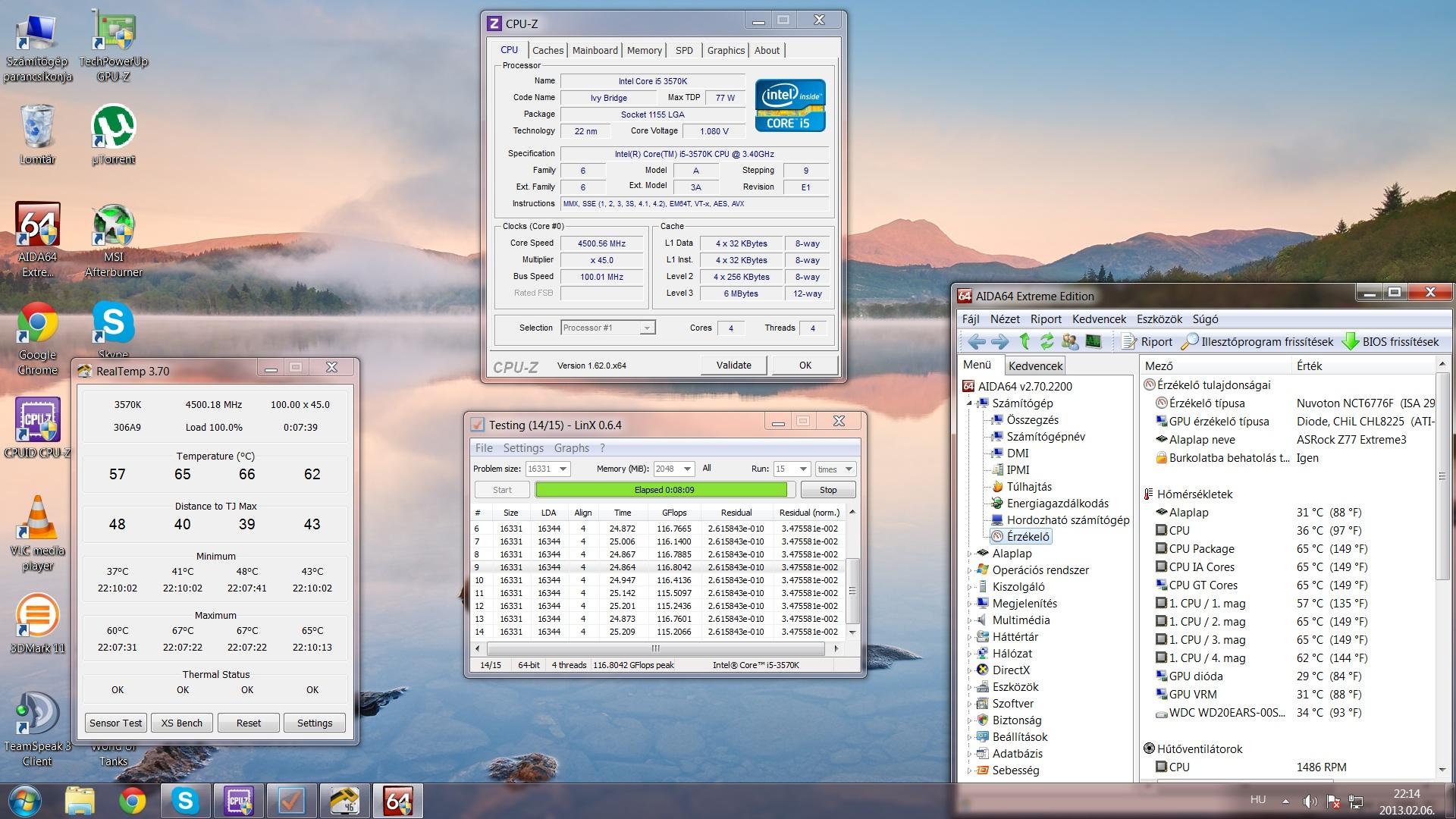Viewport: 1456px width, 819px height.
Task: Click BIOS frissítések in AIDA64 toolbar
Action: pyautogui.click(x=1390, y=342)
